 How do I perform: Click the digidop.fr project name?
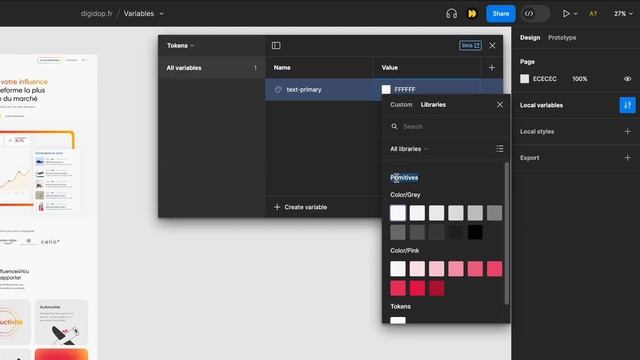click(96, 13)
